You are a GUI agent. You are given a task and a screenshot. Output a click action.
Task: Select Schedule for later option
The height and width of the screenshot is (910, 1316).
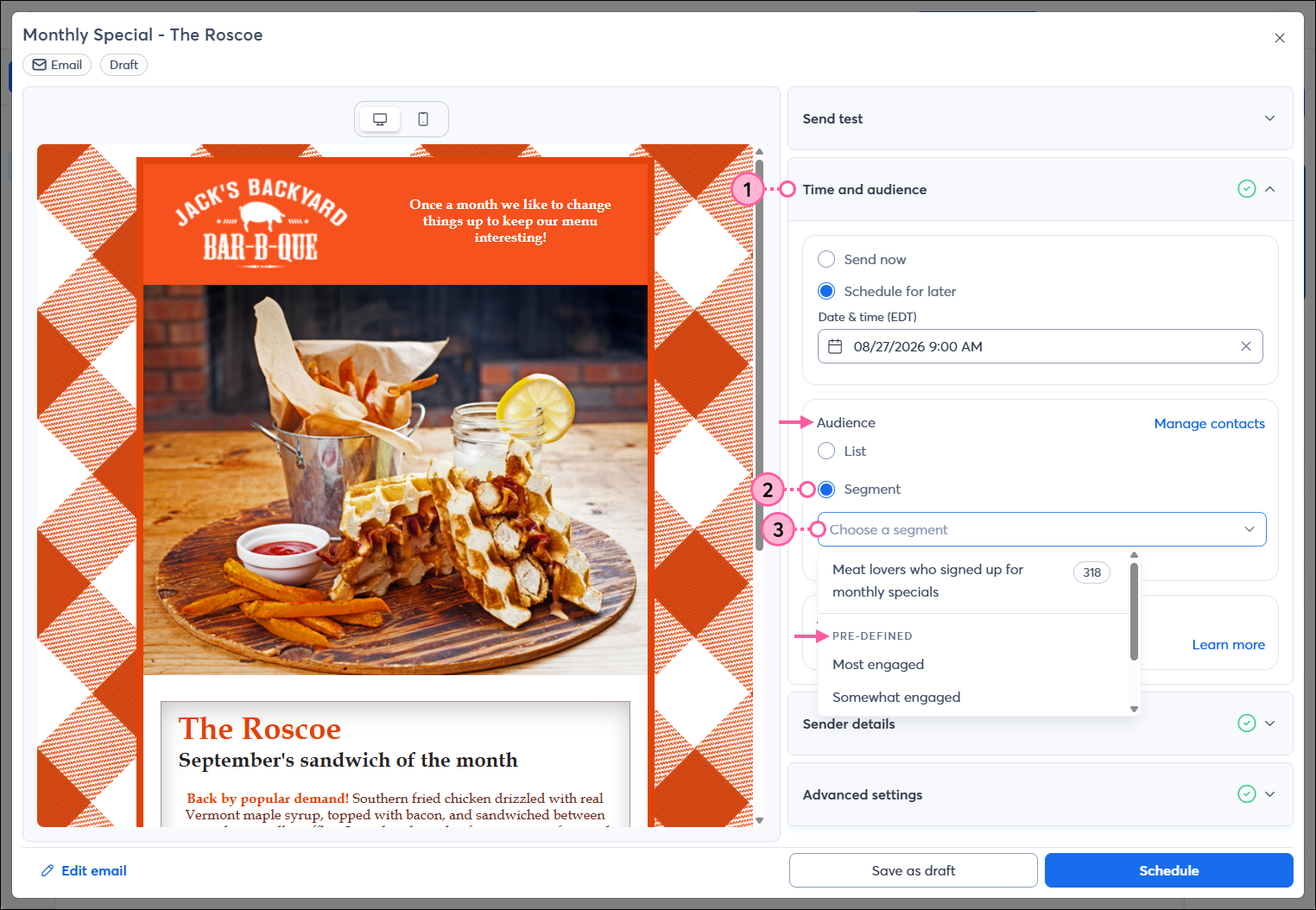coord(826,291)
